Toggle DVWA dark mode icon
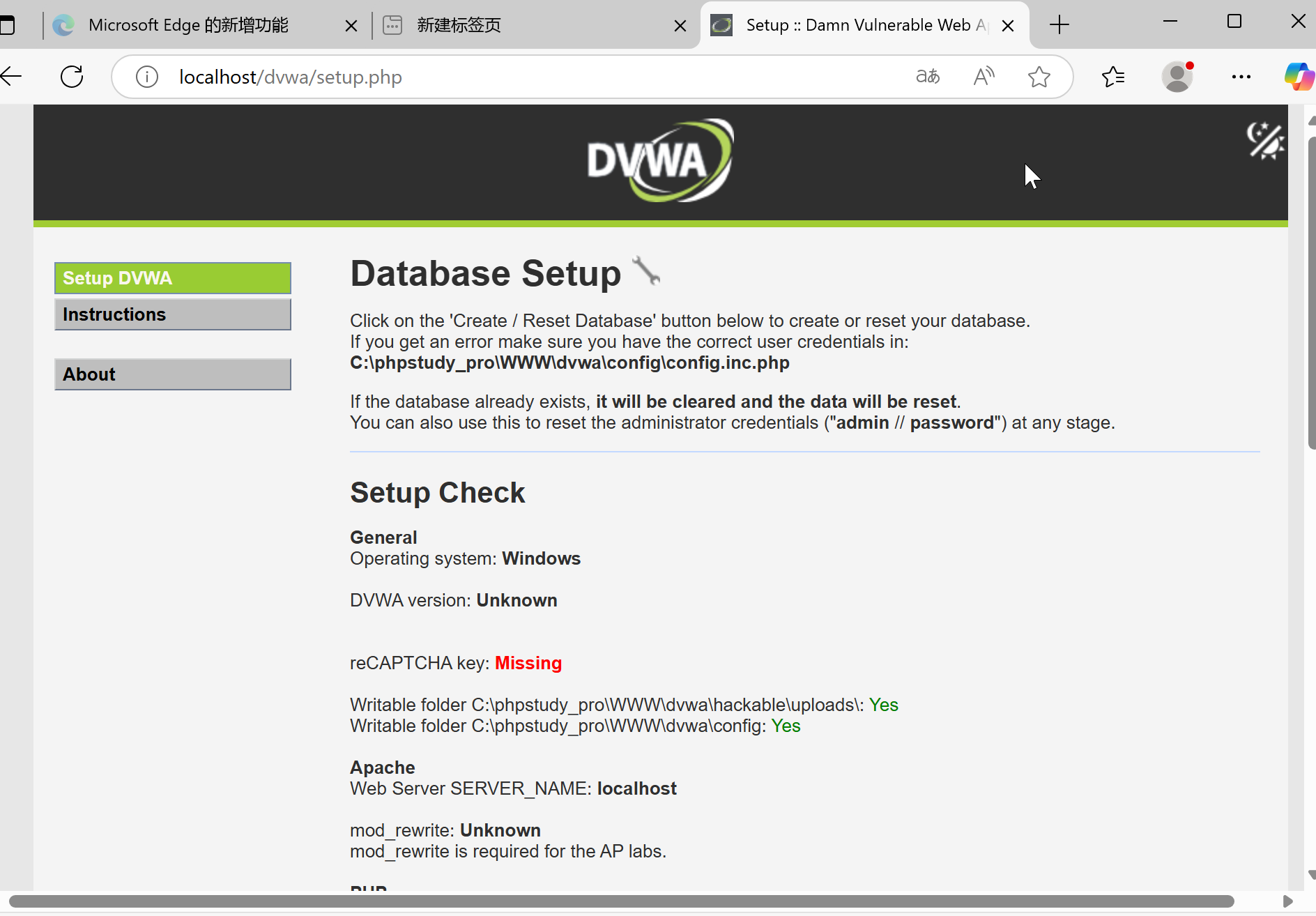Image resolution: width=1316 pixels, height=916 pixels. coord(1265,141)
